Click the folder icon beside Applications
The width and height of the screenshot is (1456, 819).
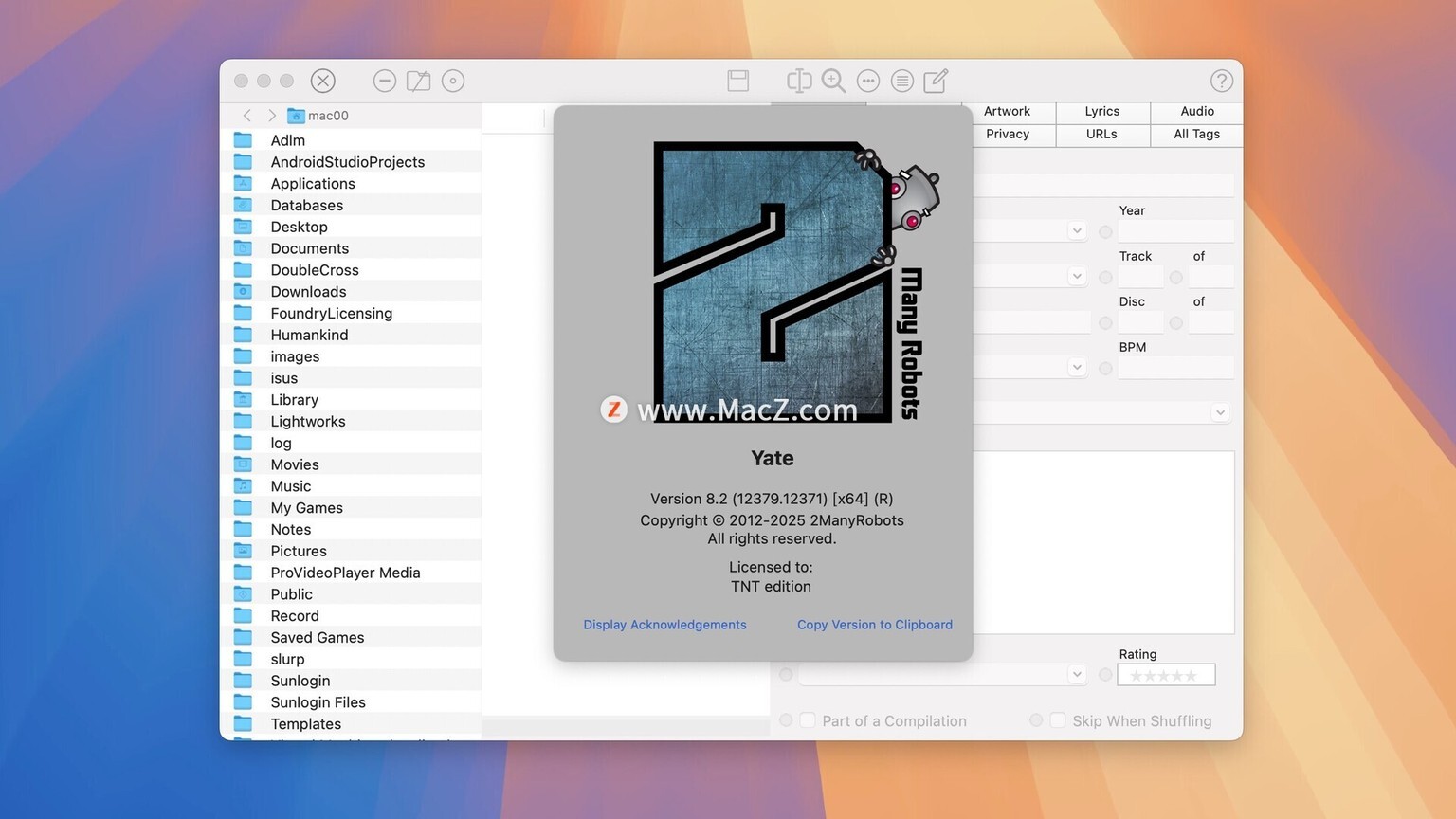pyautogui.click(x=244, y=184)
